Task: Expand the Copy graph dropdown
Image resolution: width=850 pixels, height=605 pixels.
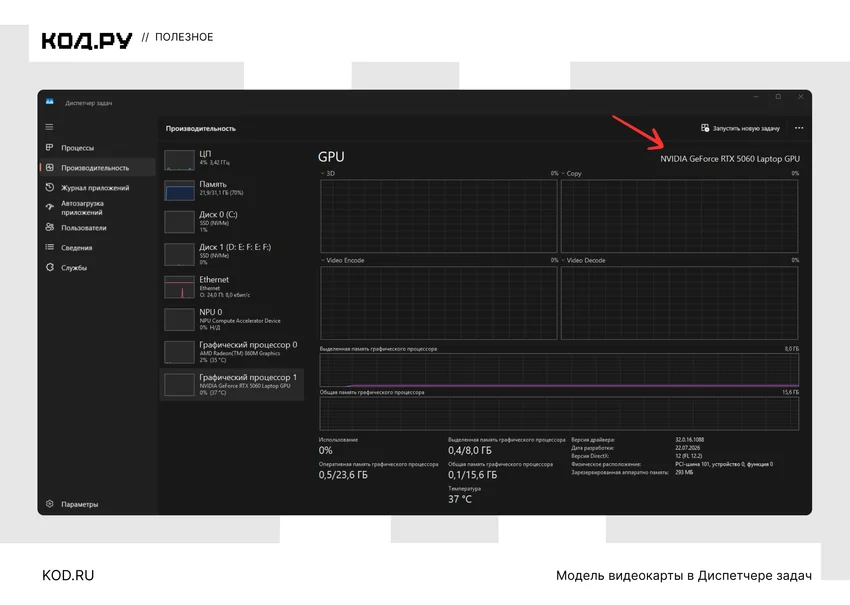Action: click(x=563, y=173)
